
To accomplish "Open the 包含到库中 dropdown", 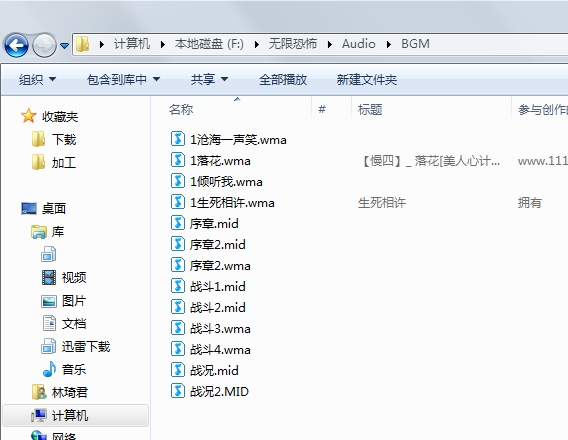I will tap(123, 79).
